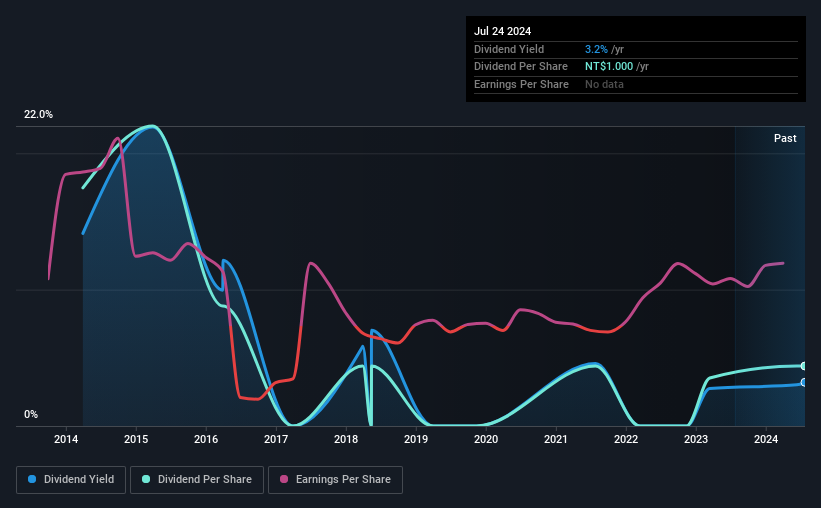Toggle the Earnings Per Share legend button
The image size is (821, 508).
point(335,480)
